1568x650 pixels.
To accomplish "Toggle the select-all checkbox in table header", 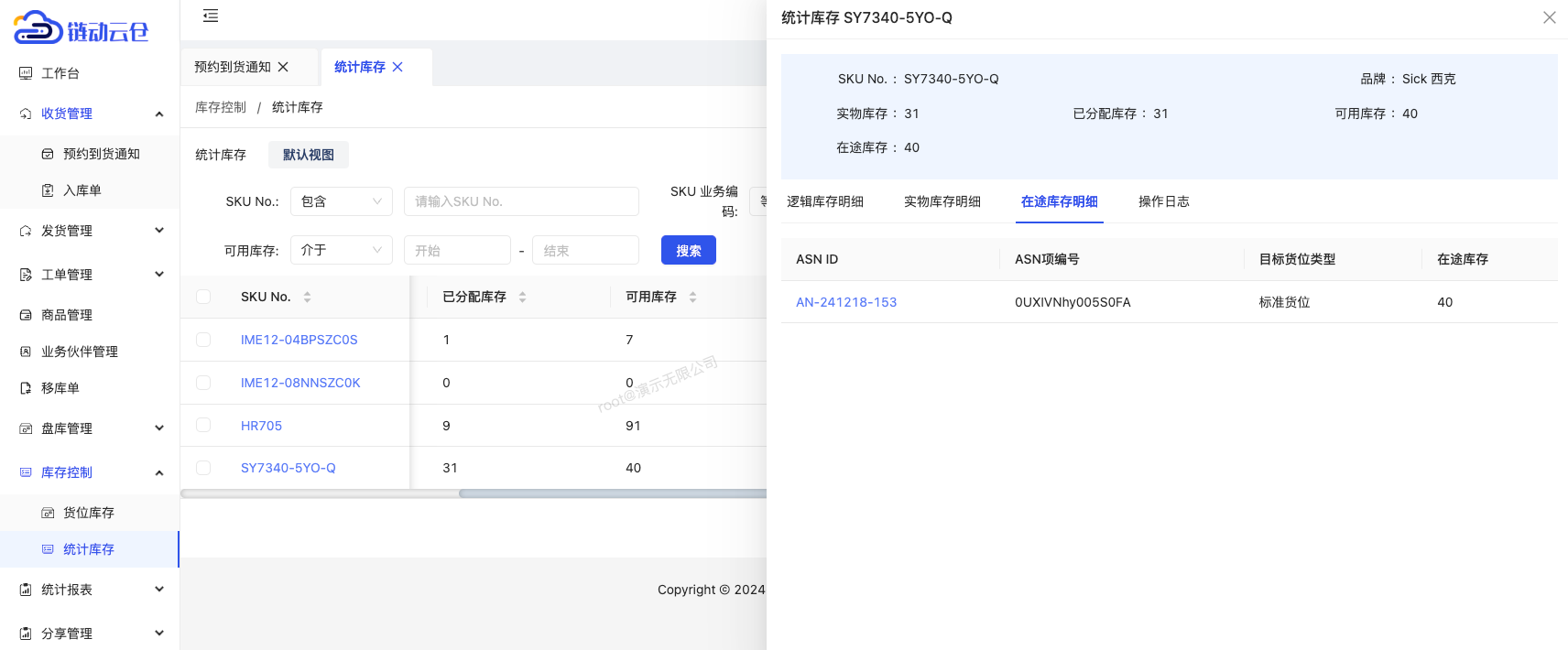I will pyautogui.click(x=203, y=297).
